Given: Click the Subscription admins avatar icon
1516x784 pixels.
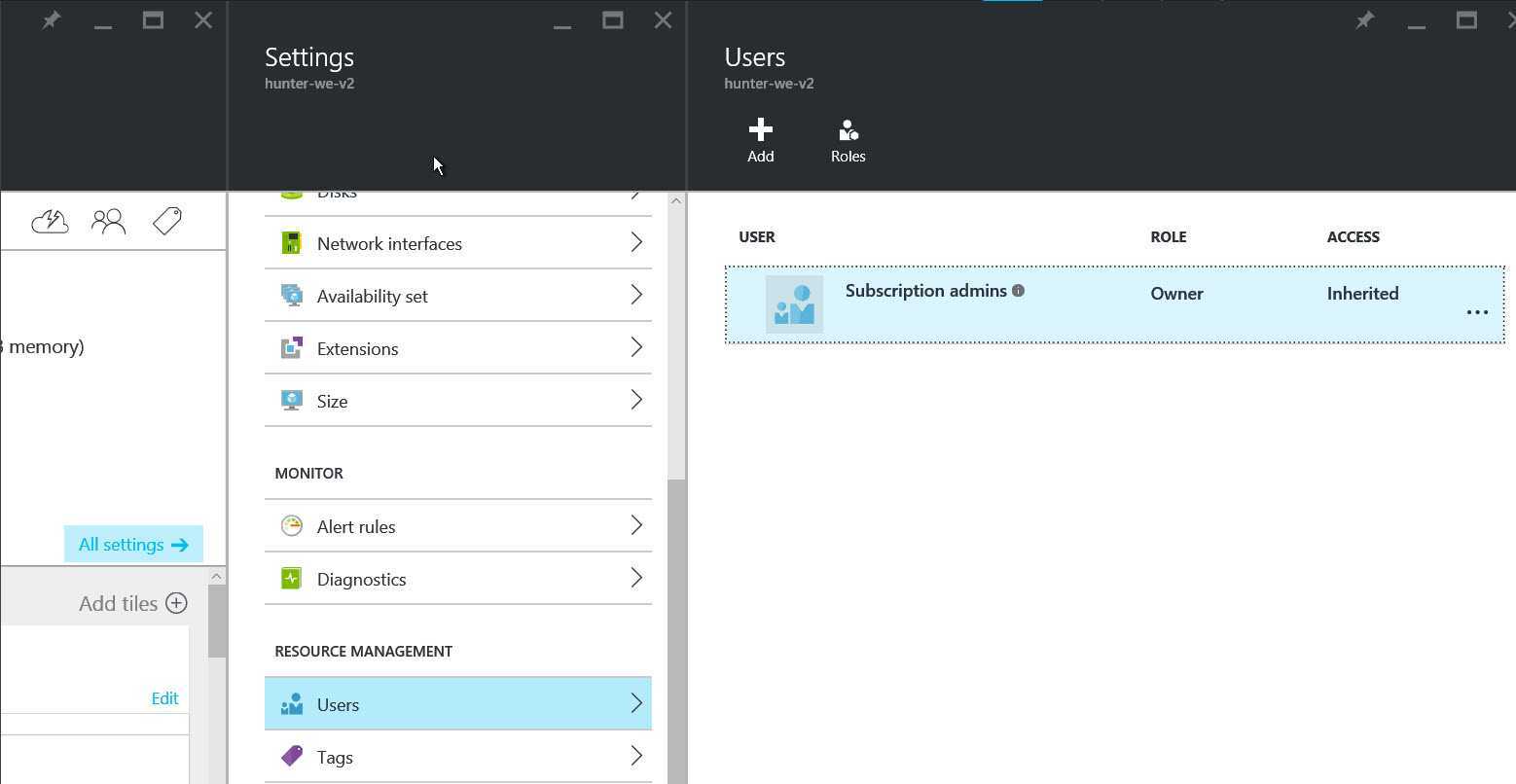Looking at the screenshot, I should [x=794, y=304].
